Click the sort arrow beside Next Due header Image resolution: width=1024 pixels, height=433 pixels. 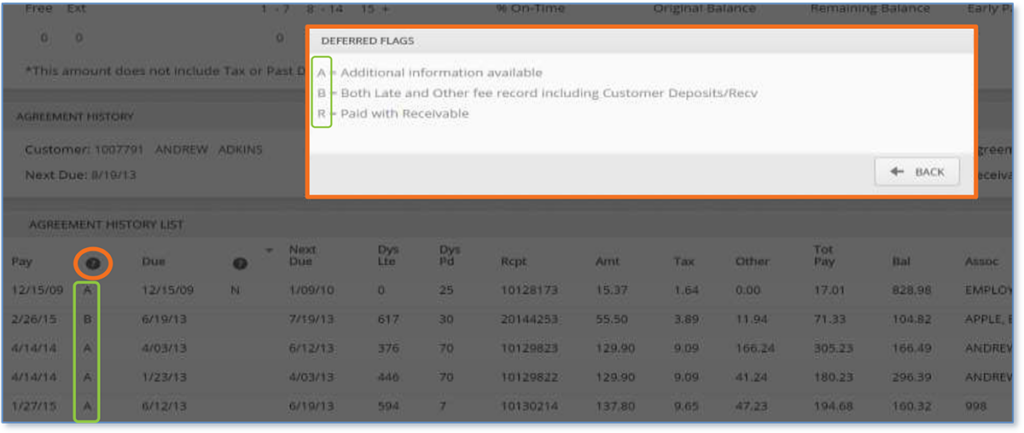tap(268, 249)
